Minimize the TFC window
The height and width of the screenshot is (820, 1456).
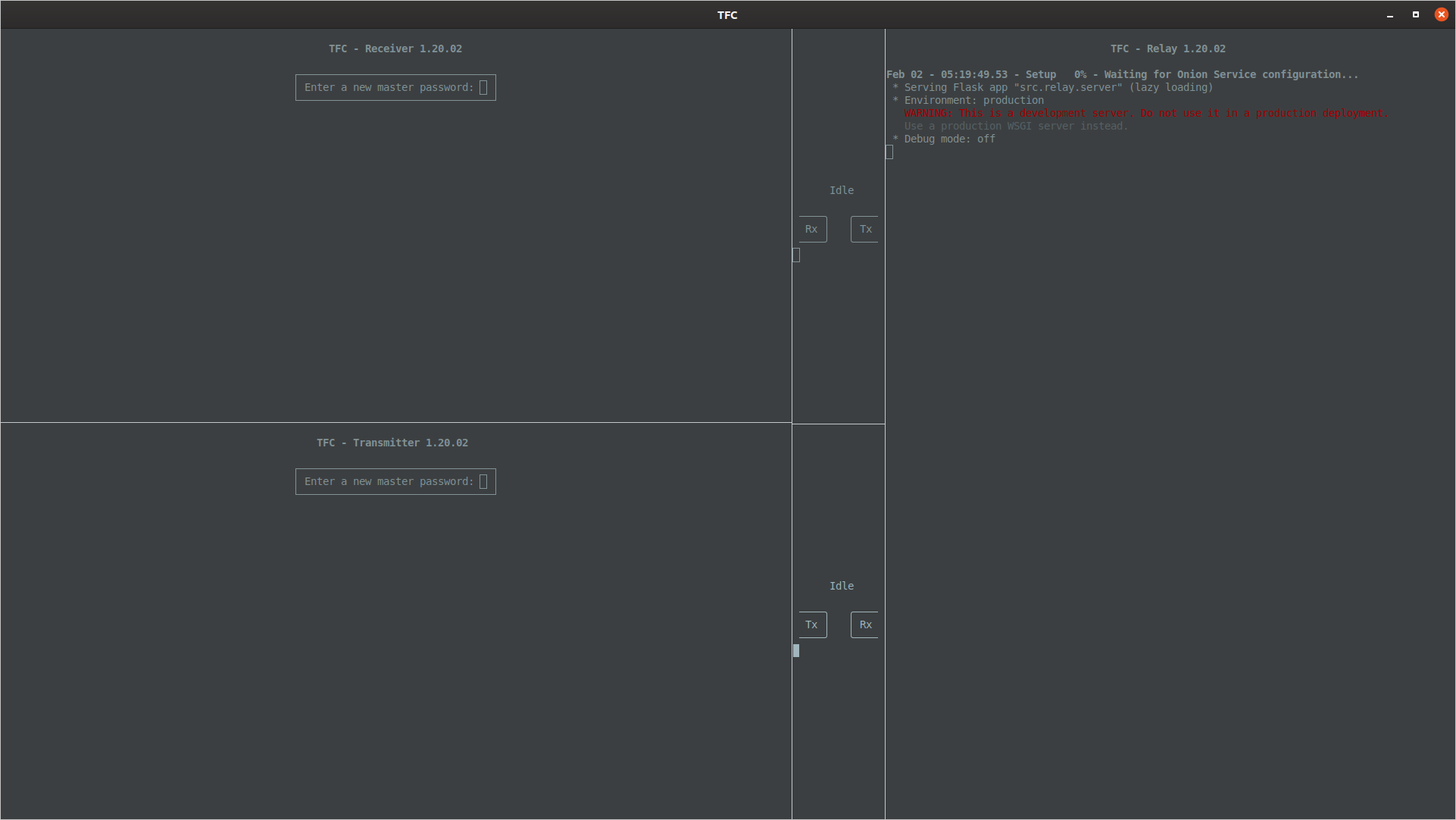click(x=1390, y=15)
